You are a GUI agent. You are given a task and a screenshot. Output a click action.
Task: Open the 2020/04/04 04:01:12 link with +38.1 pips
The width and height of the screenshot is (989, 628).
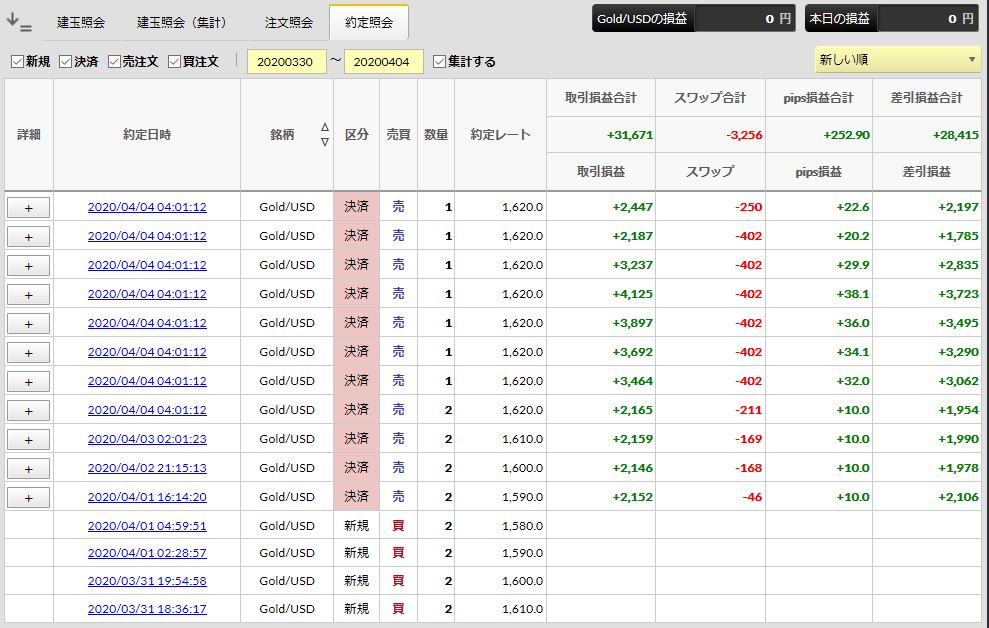pos(147,294)
